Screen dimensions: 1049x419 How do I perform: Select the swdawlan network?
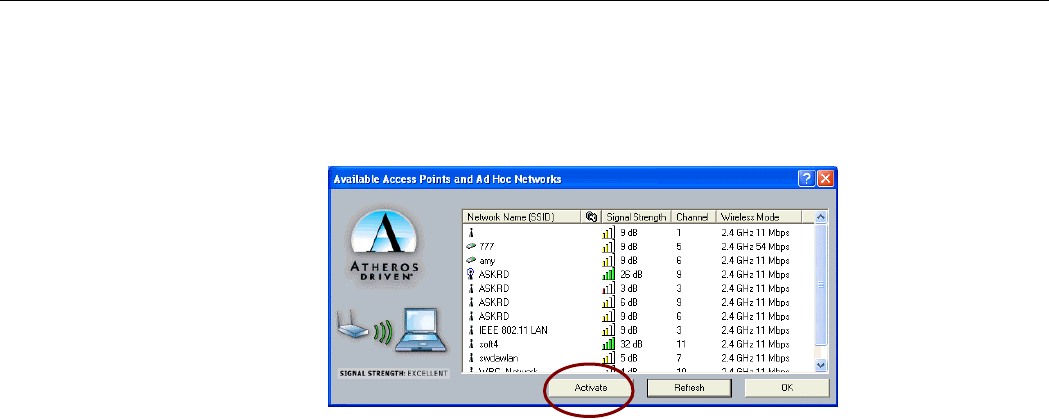[498, 358]
